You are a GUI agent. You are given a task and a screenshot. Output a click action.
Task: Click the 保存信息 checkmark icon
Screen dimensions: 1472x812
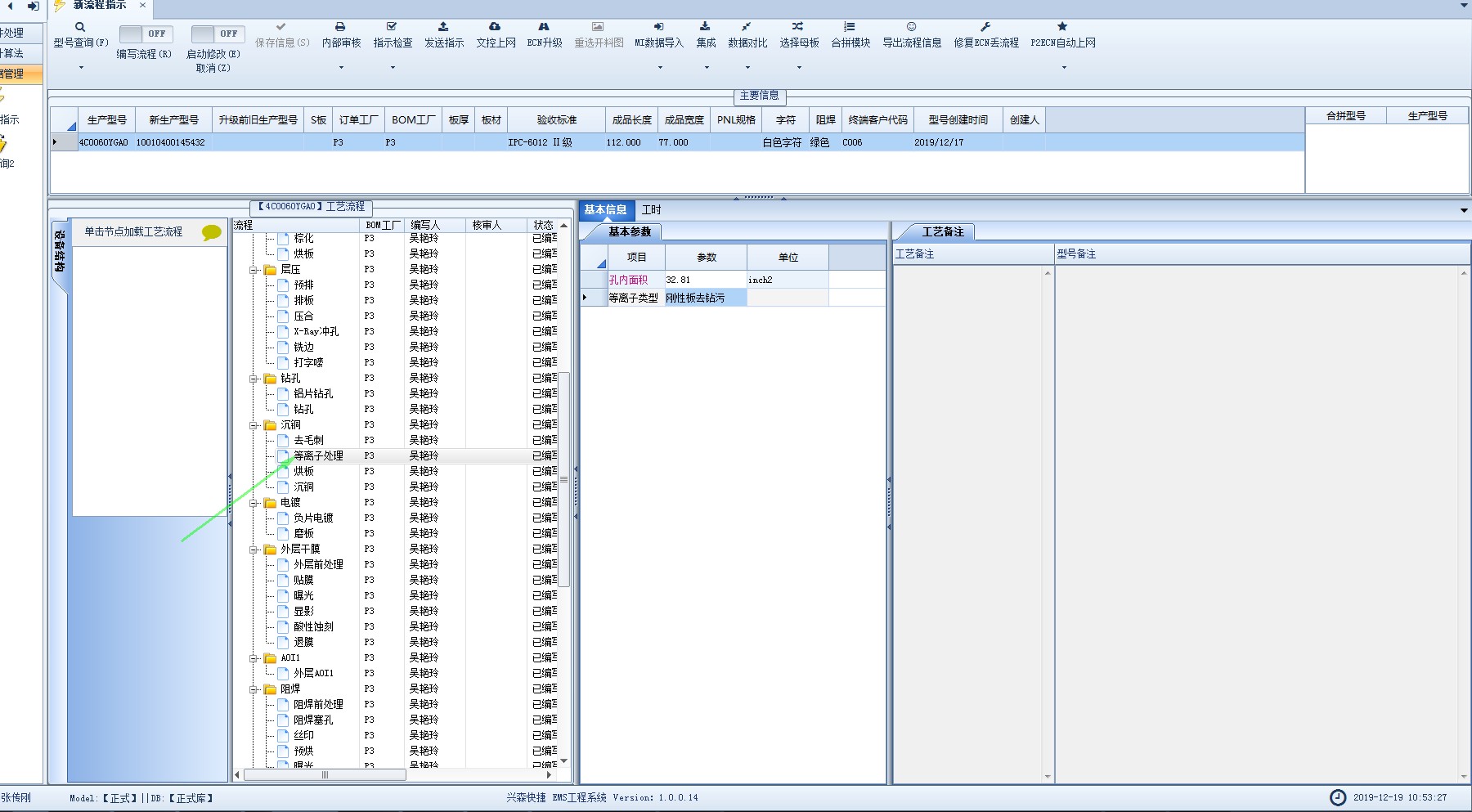281,27
